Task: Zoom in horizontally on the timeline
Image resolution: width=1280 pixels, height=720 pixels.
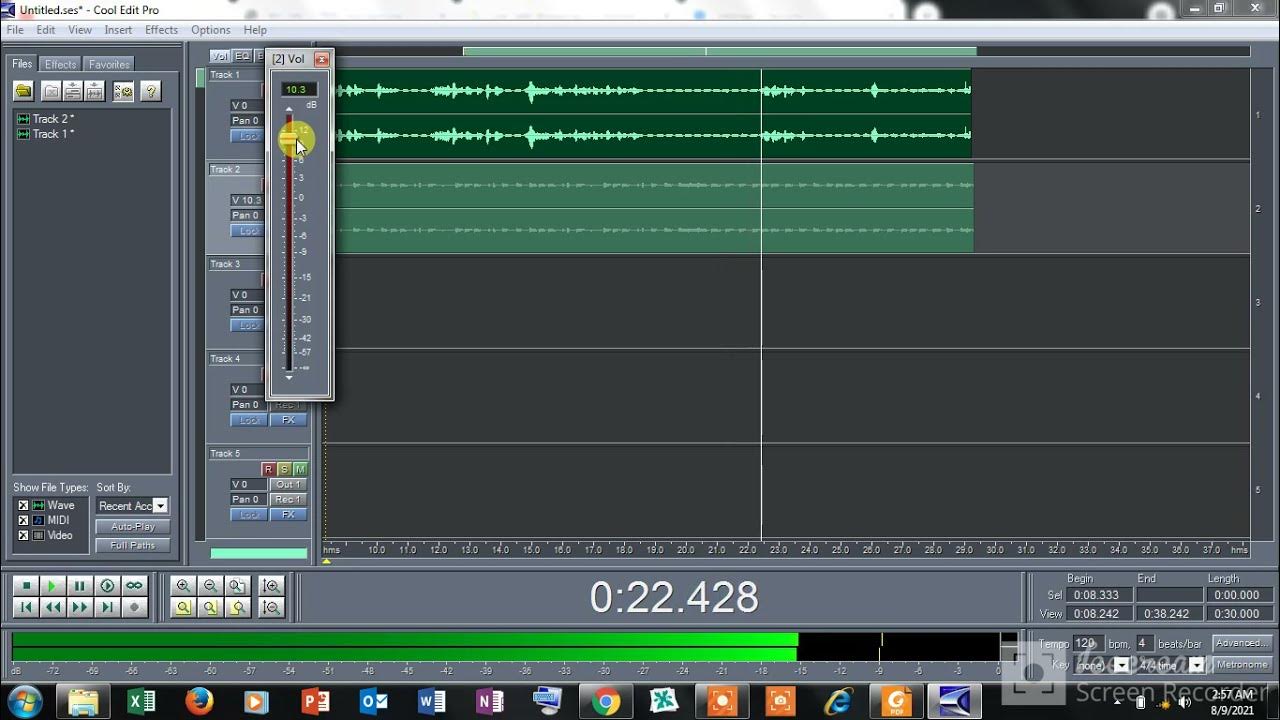Action: pyautogui.click(x=183, y=586)
